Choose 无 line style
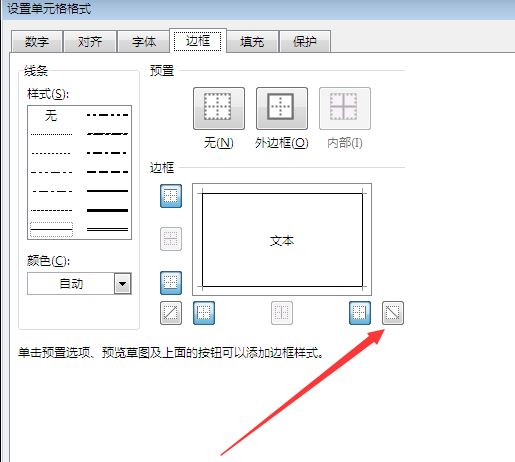Image resolution: width=515 pixels, height=462 pixels. (51, 115)
